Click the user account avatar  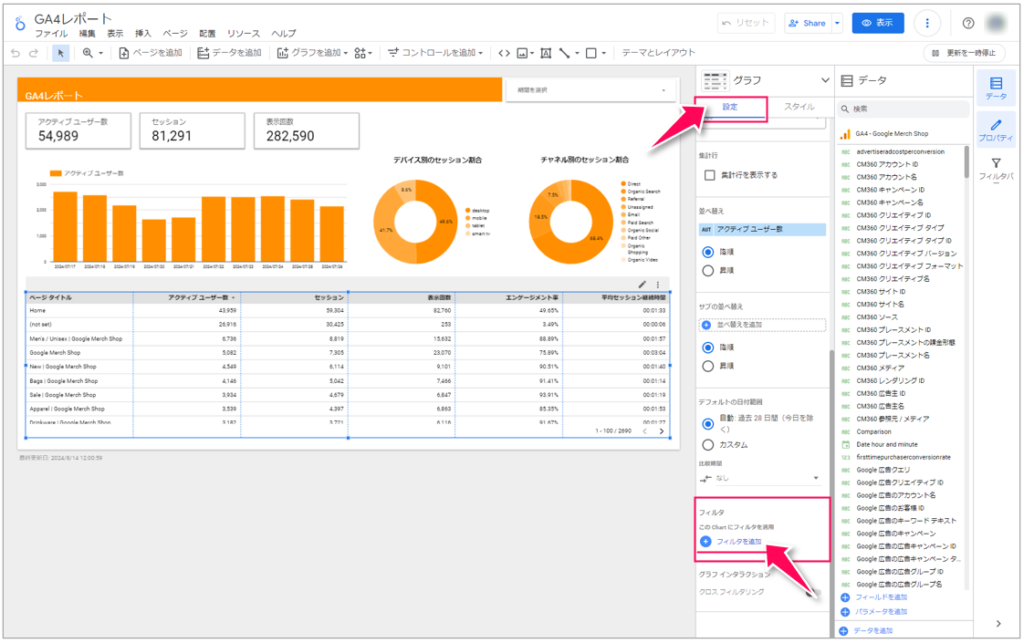pyautogui.click(x=996, y=23)
